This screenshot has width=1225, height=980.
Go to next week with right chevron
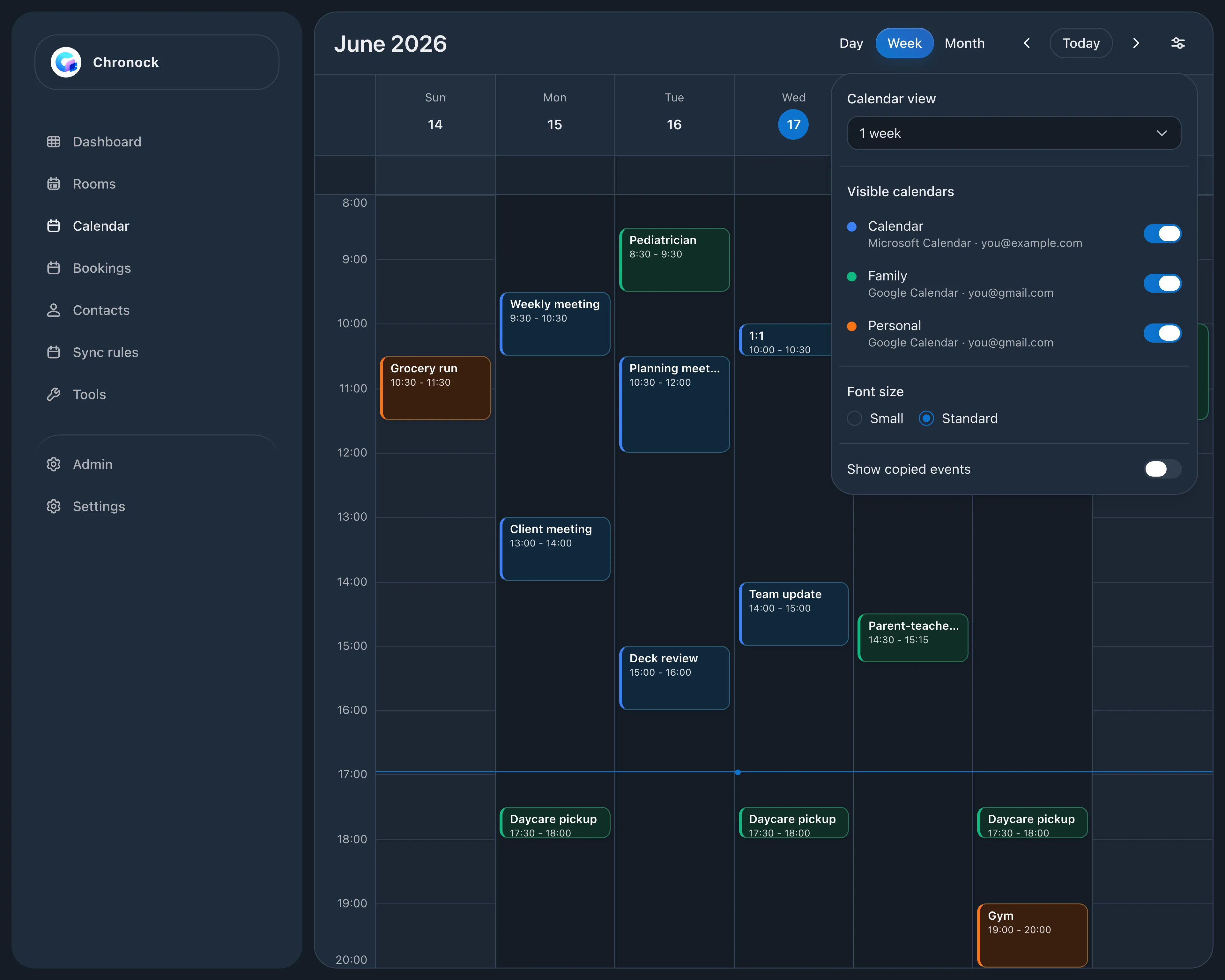coord(1136,43)
